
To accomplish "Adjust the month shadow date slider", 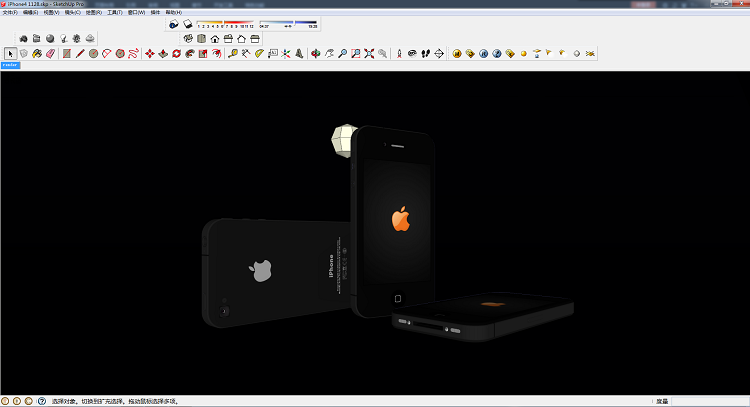I will click(x=225, y=23).
